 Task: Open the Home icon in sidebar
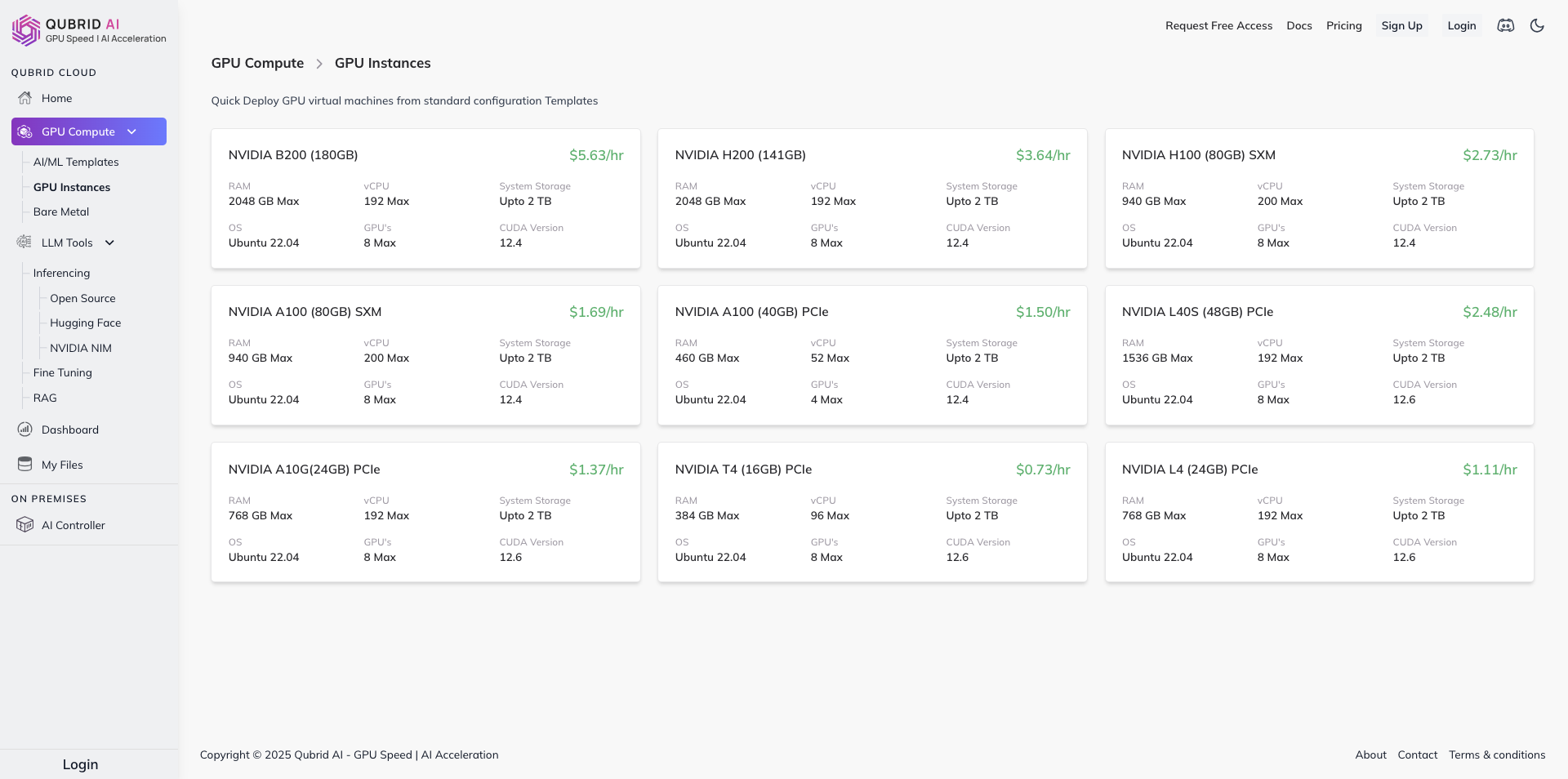click(25, 98)
